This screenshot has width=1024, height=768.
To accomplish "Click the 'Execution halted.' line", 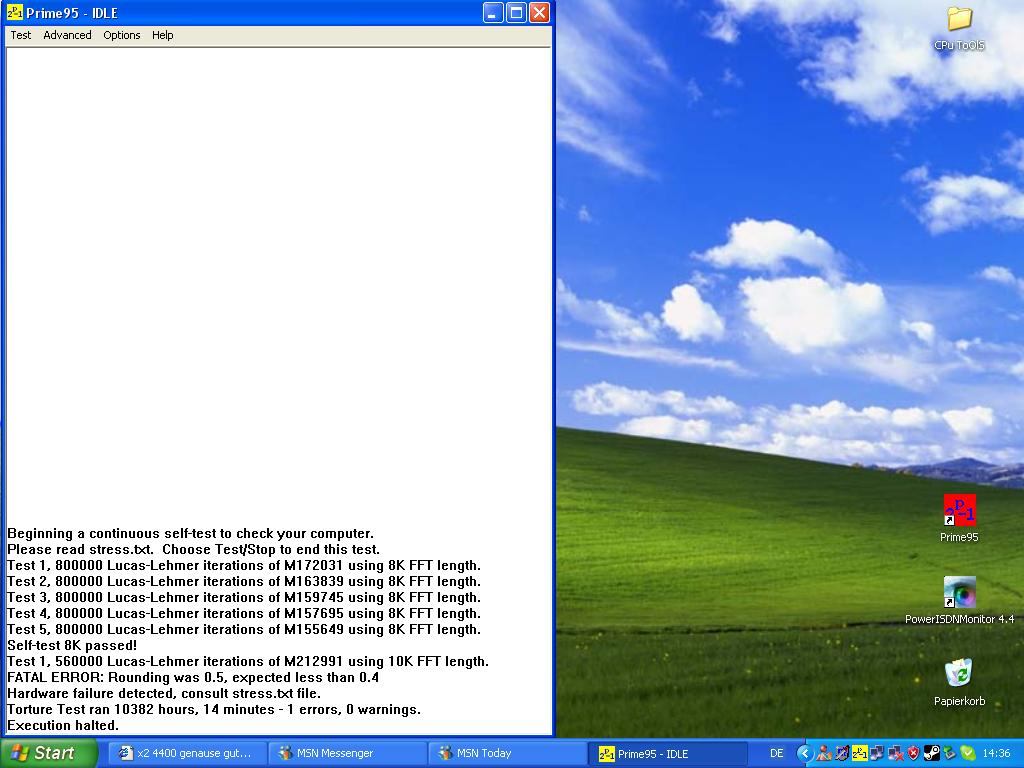I will 63,726.
